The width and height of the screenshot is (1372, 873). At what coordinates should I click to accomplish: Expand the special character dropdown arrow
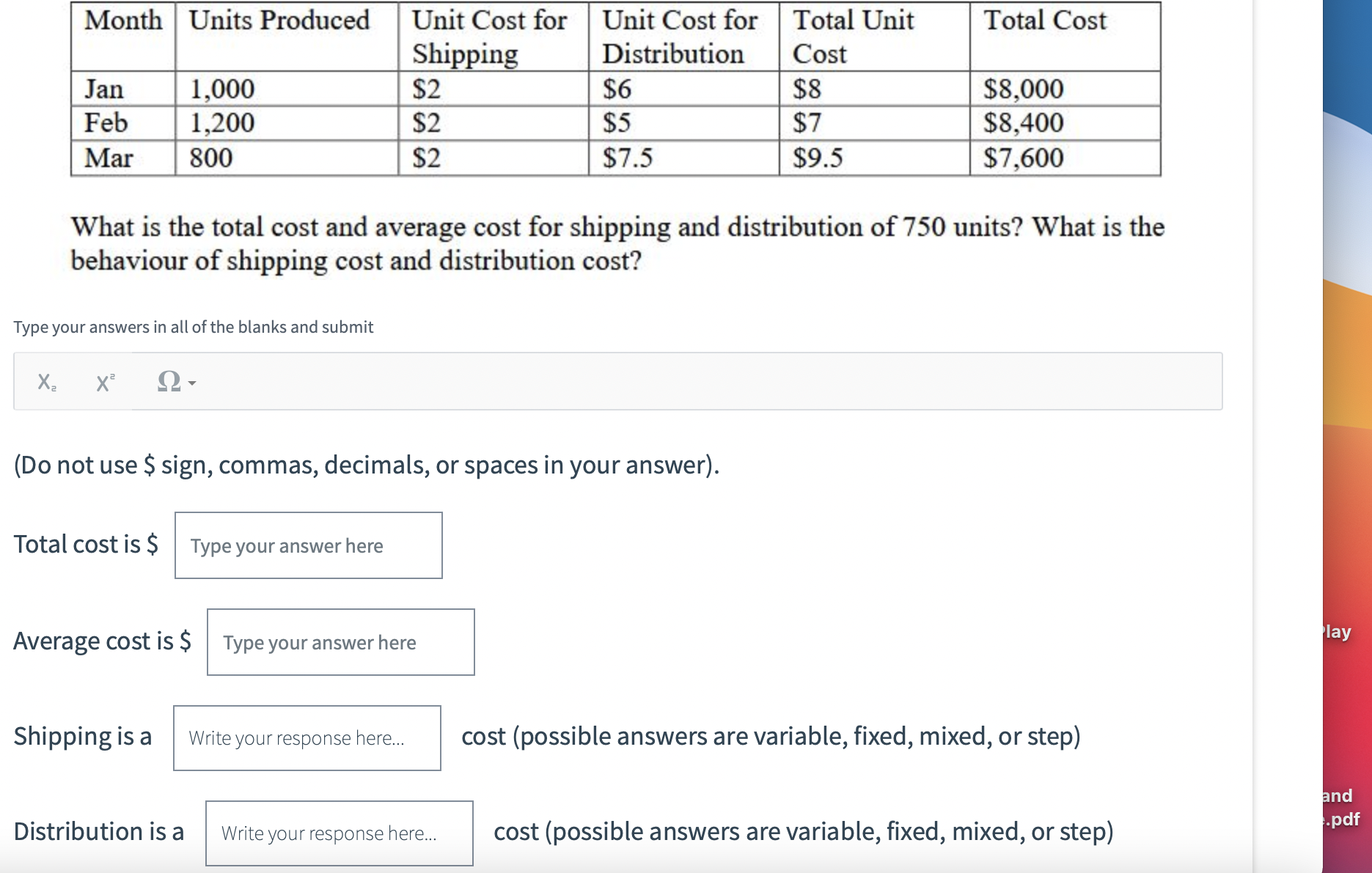click(x=190, y=384)
